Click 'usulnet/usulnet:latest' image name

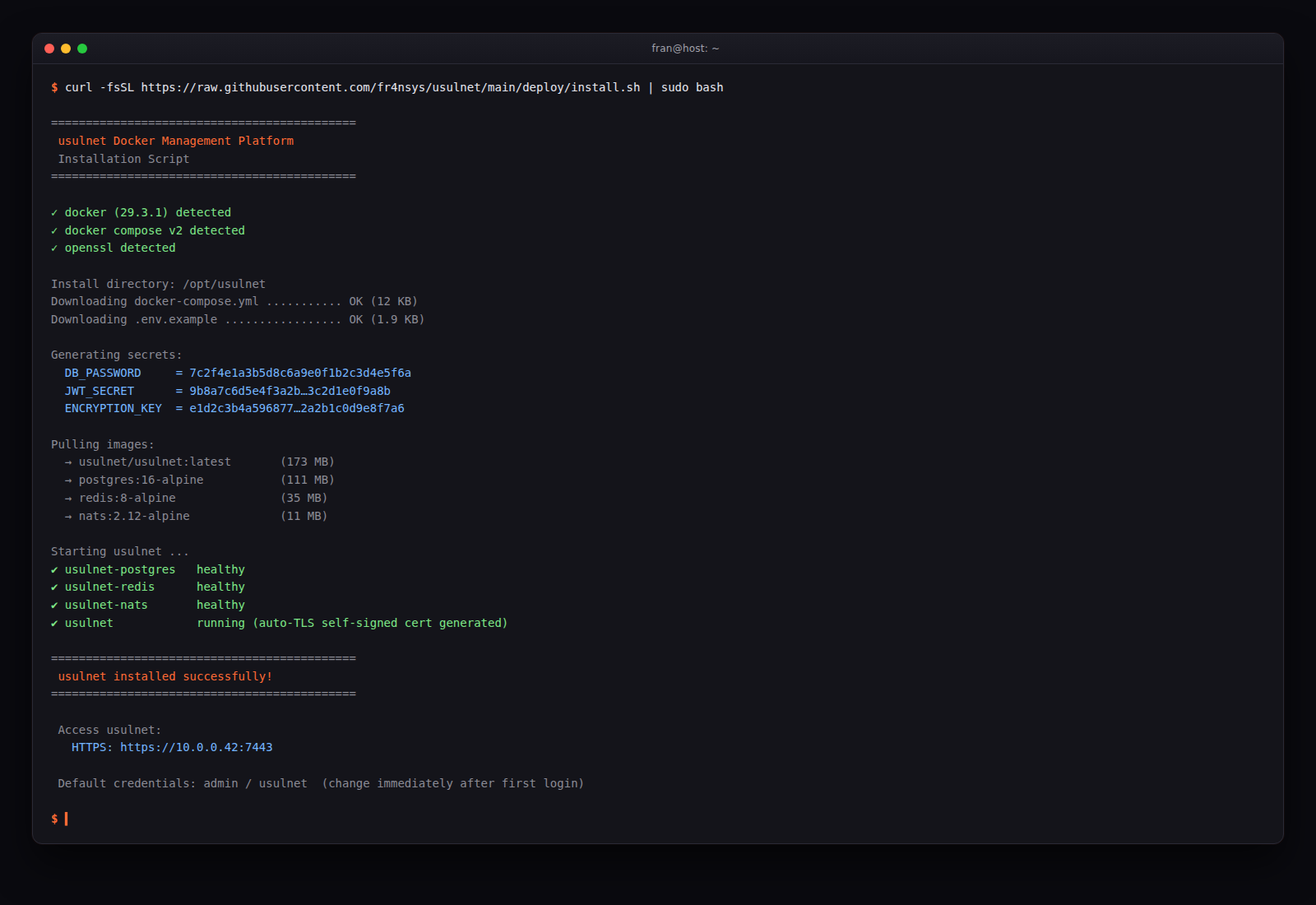click(x=155, y=462)
